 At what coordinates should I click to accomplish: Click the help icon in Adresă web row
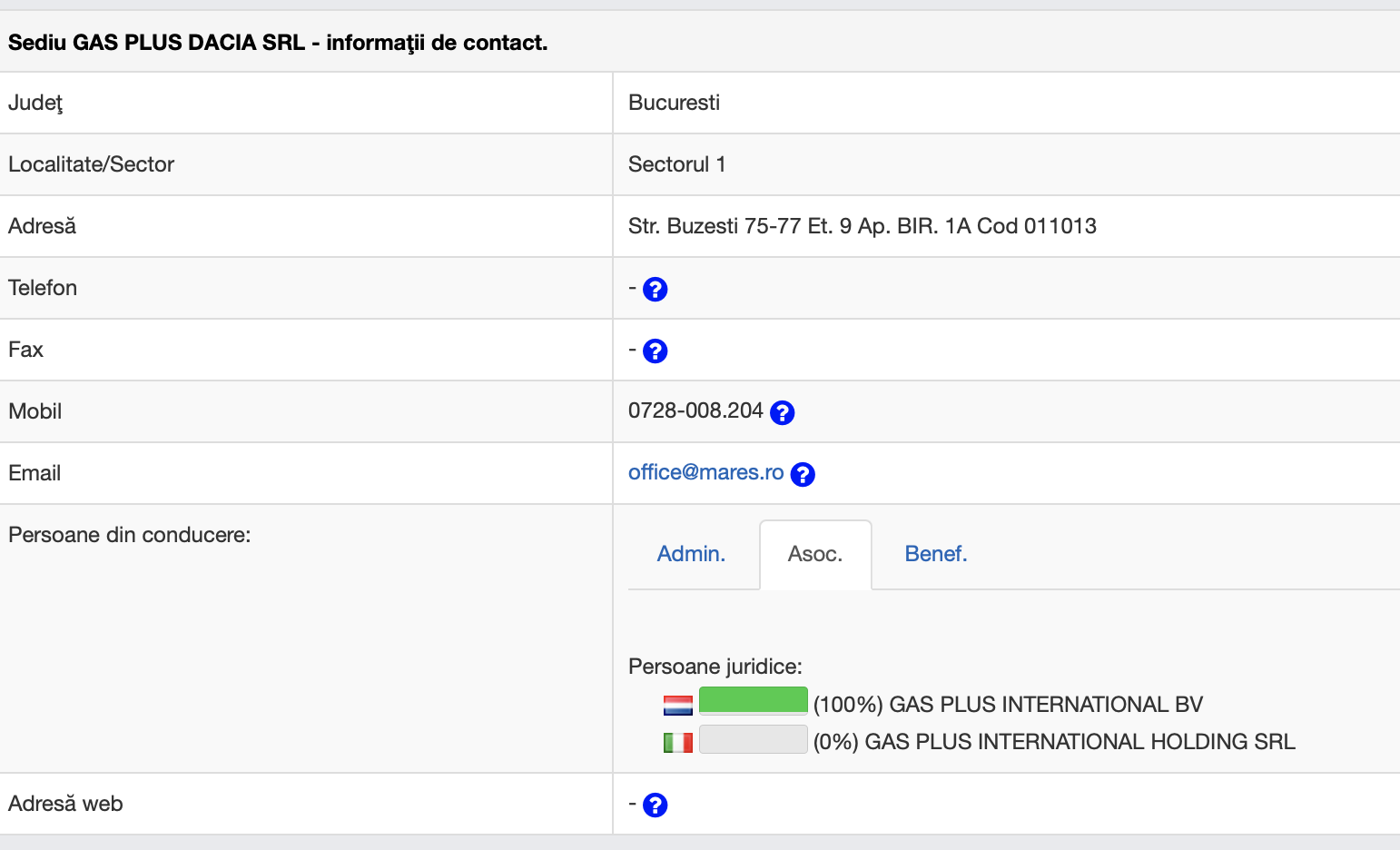(x=655, y=806)
